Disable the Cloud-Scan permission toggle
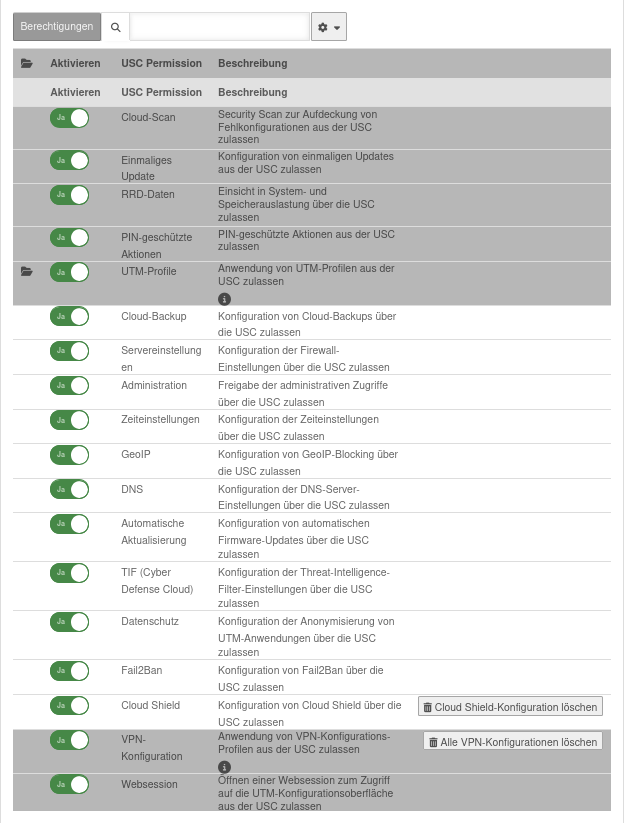This screenshot has height=824, width=624. pyautogui.click(x=69, y=118)
